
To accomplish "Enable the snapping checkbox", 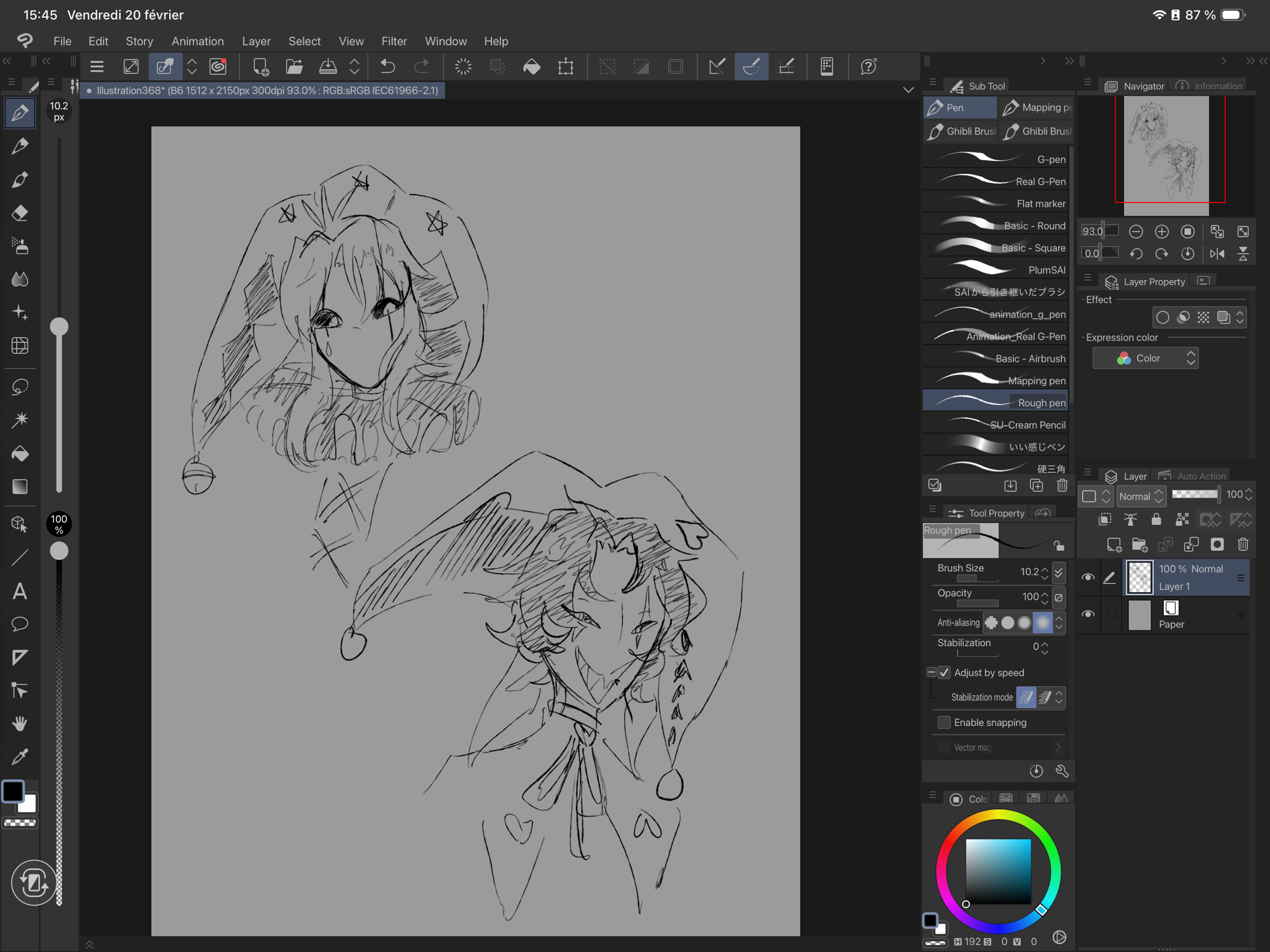I will click(944, 722).
